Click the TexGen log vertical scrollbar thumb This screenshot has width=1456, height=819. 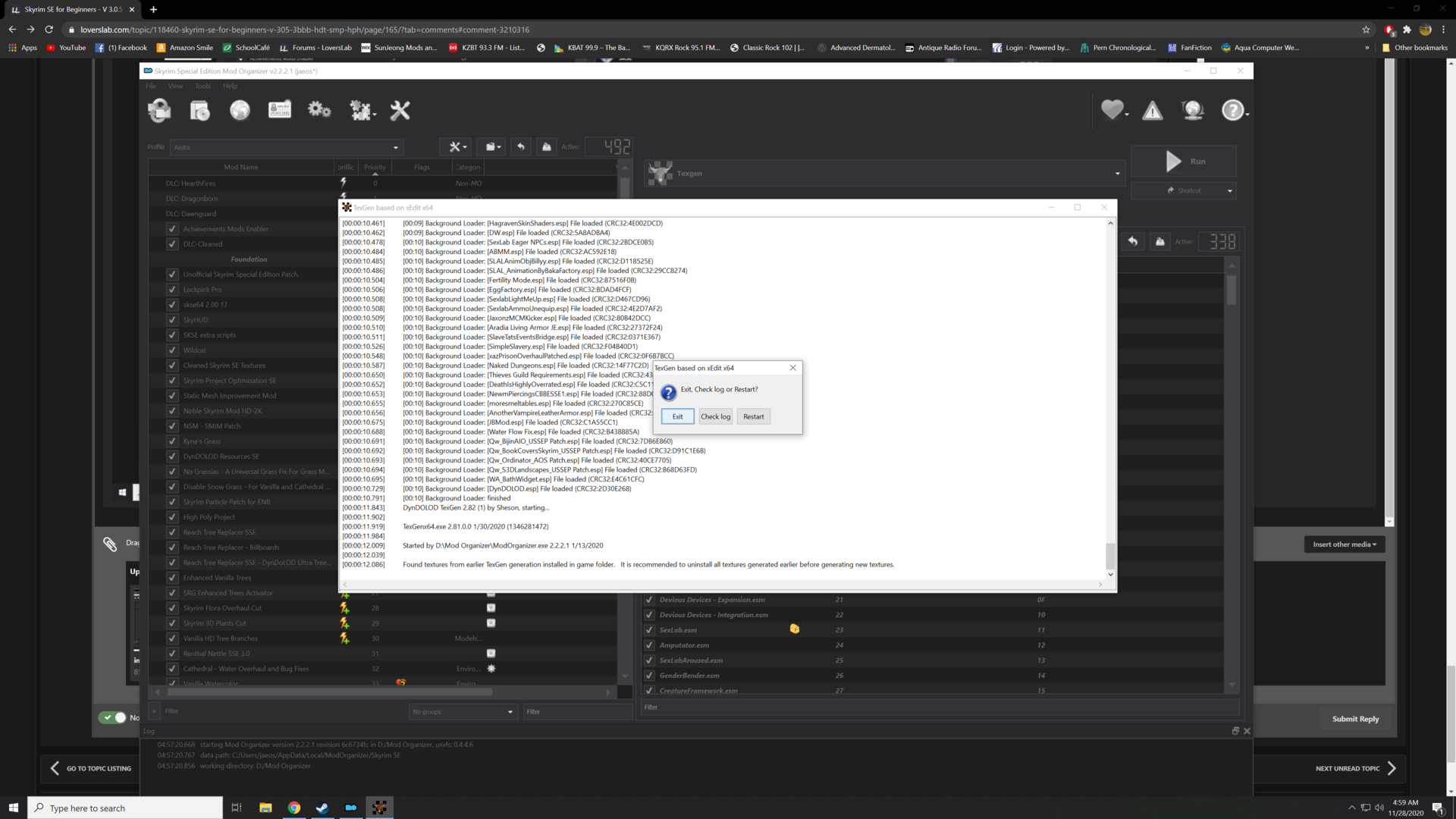(x=1110, y=555)
